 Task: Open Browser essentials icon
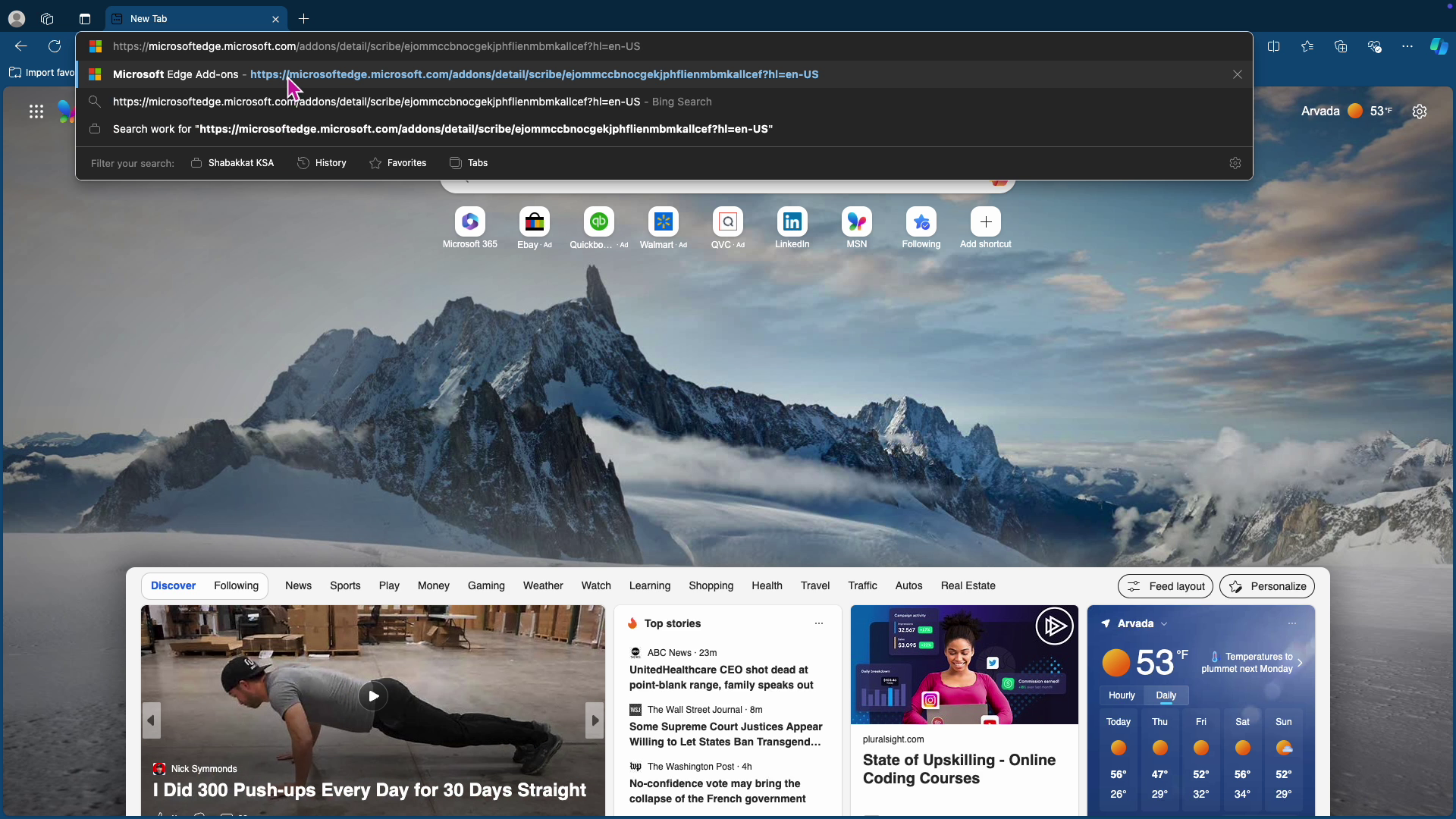1374,46
